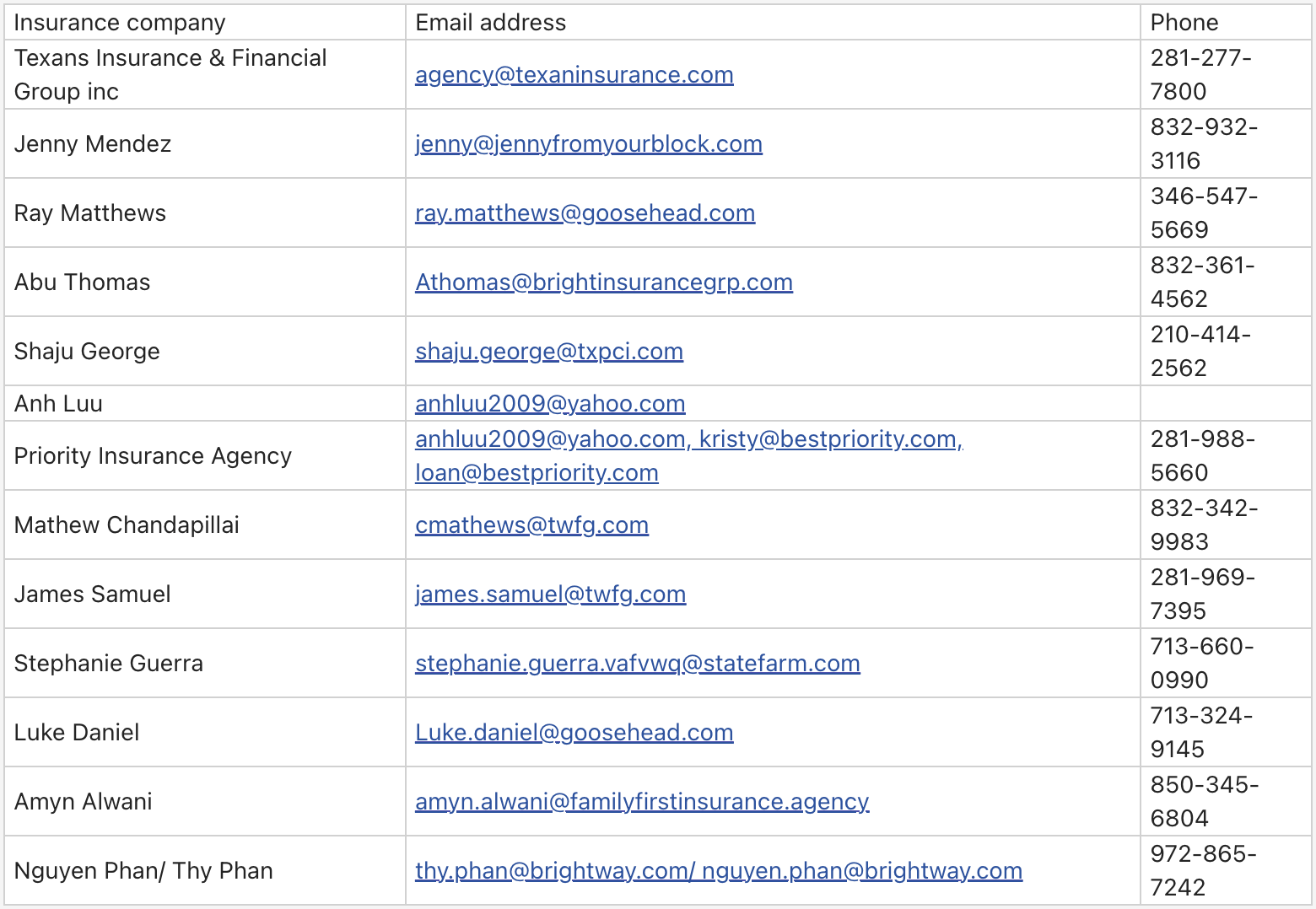Screen dimensions: 1316x909
Task: Open the nguyen.phan@brightway.com email link
Action: click(861, 871)
